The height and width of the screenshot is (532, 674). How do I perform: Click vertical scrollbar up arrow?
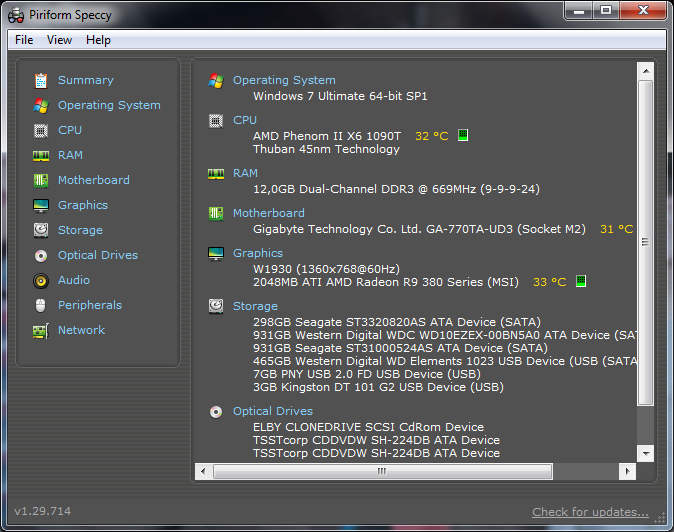point(646,70)
